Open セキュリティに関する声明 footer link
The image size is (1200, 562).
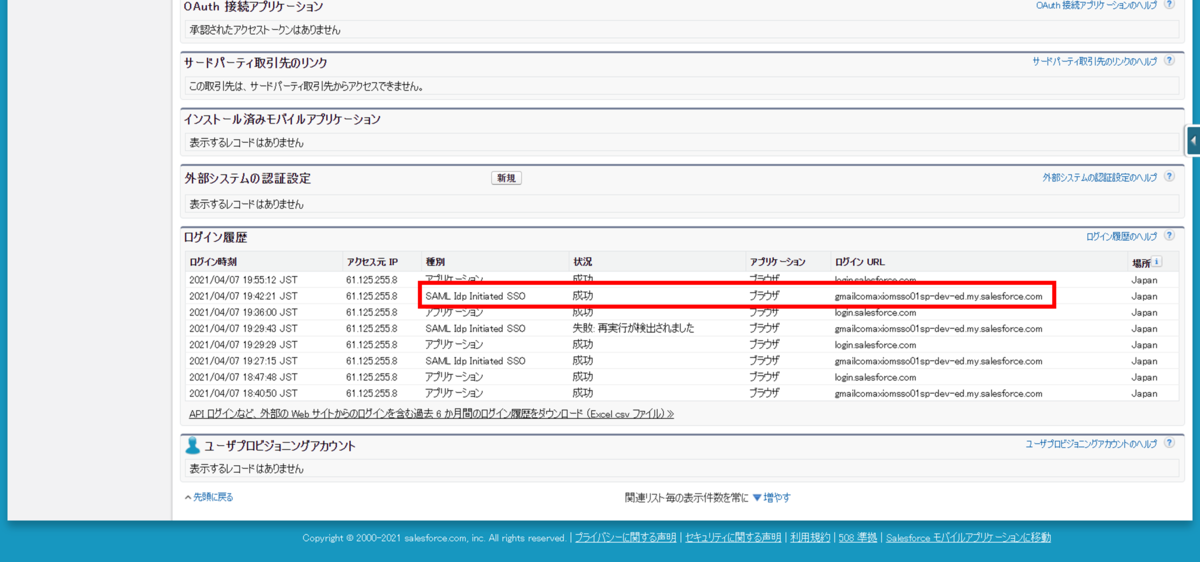pyautogui.click(x=733, y=538)
